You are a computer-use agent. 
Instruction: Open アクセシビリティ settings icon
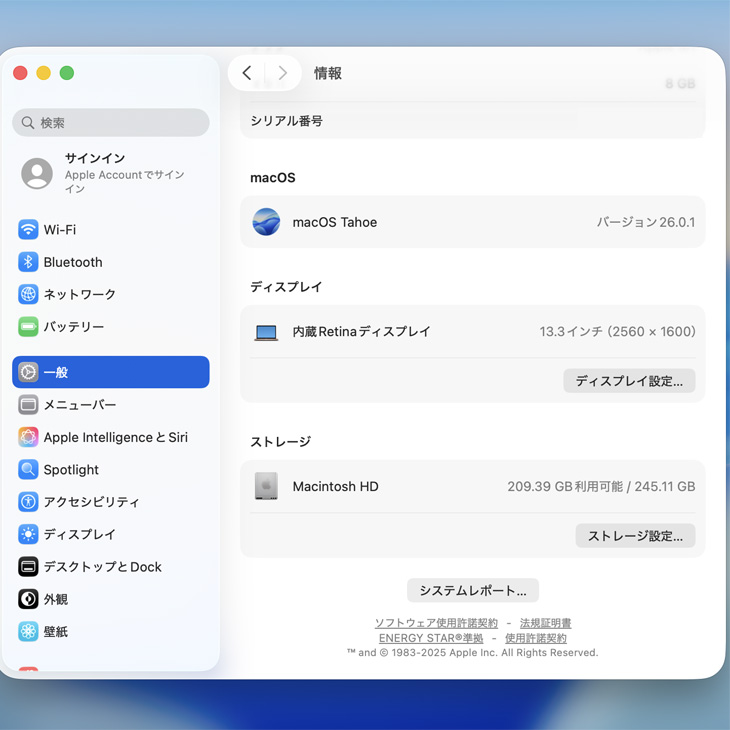pyautogui.click(x=28, y=502)
